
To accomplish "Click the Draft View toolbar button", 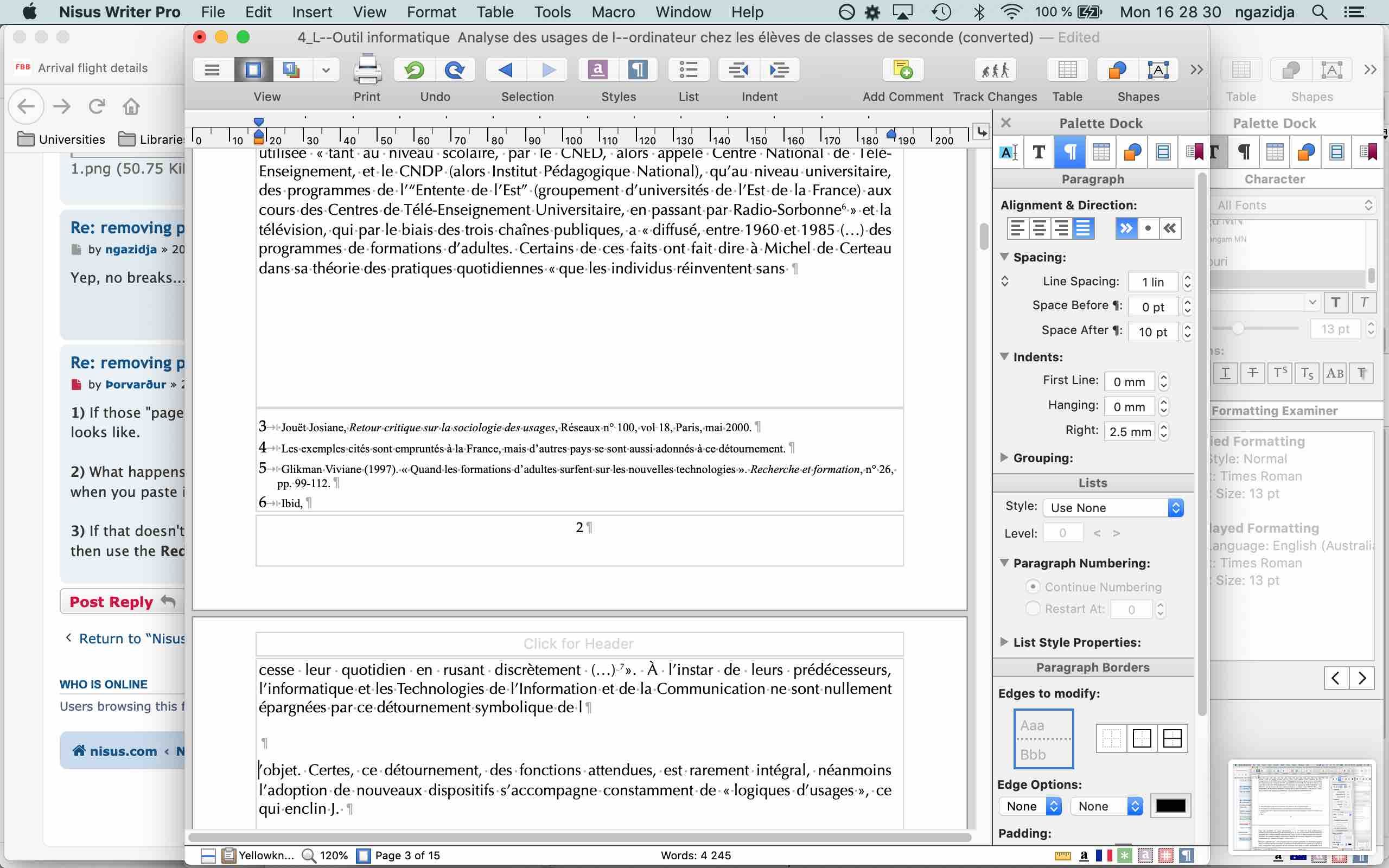I will point(212,69).
